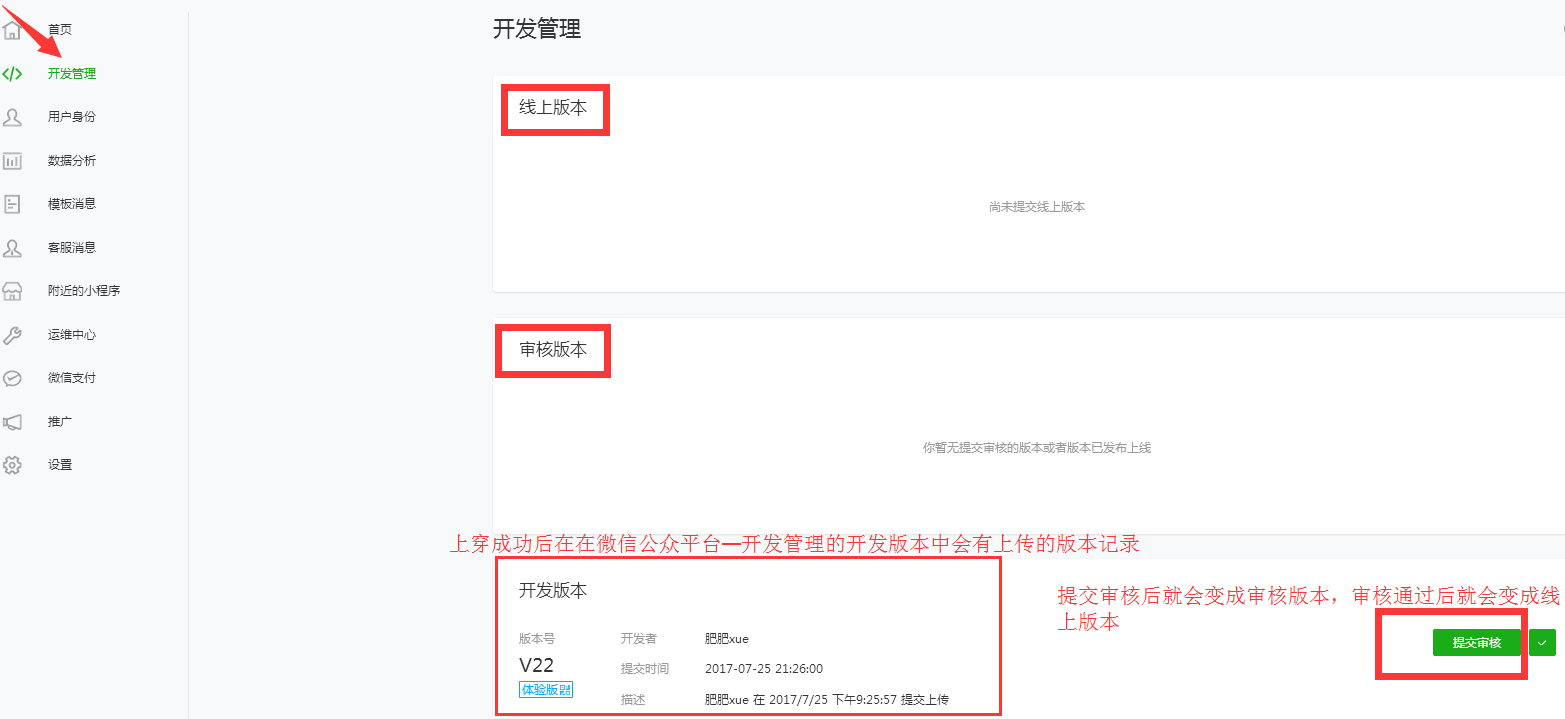Click the 开发版本 section heading

(553, 590)
